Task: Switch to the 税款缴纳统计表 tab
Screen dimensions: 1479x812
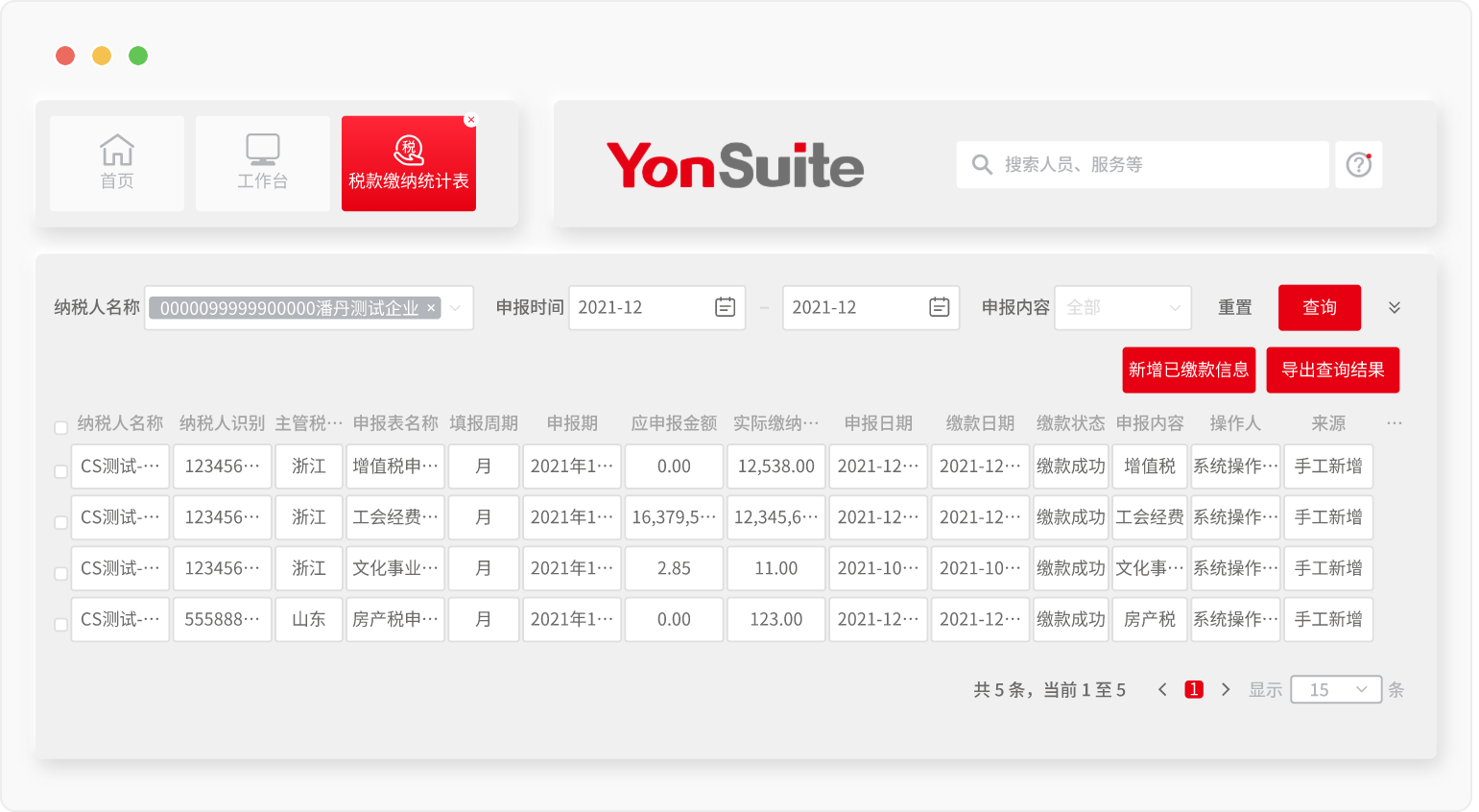Action: click(408, 164)
